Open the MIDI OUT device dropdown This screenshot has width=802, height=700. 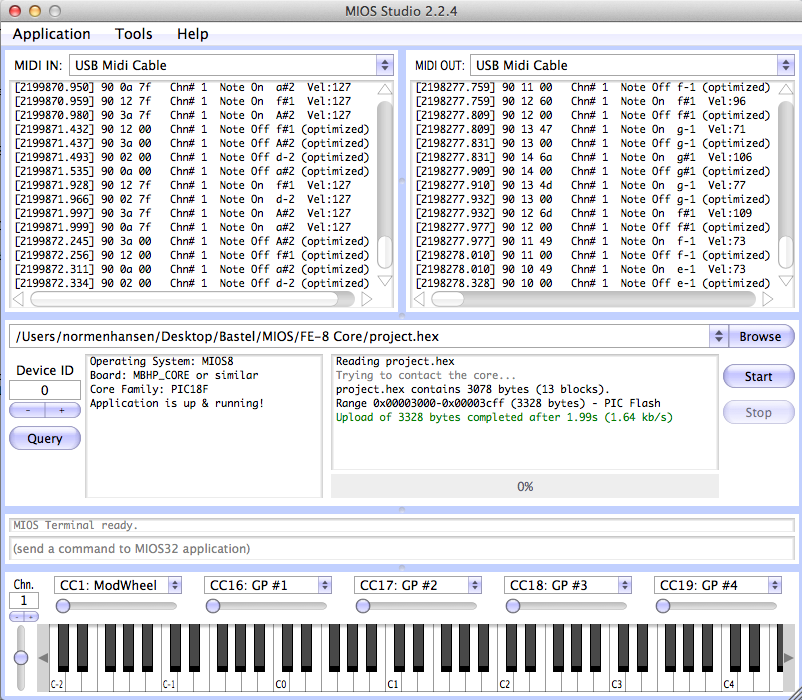pos(632,65)
